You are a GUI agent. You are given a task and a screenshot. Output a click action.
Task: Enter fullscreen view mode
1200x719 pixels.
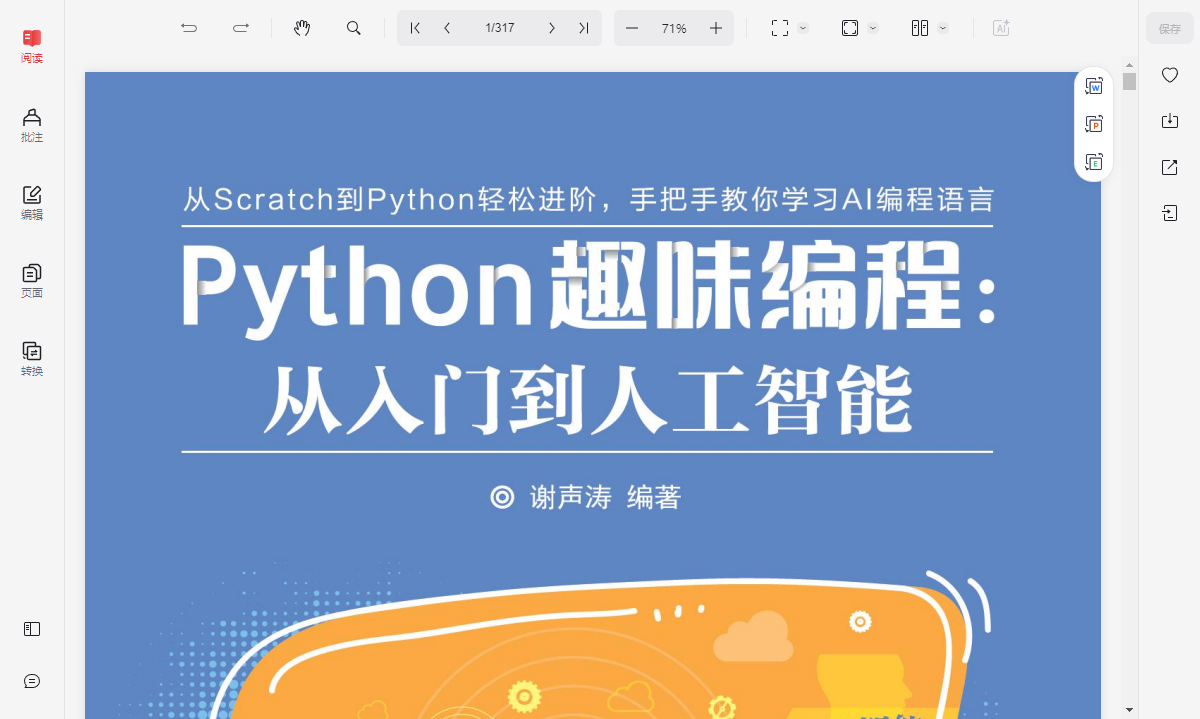[780, 28]
